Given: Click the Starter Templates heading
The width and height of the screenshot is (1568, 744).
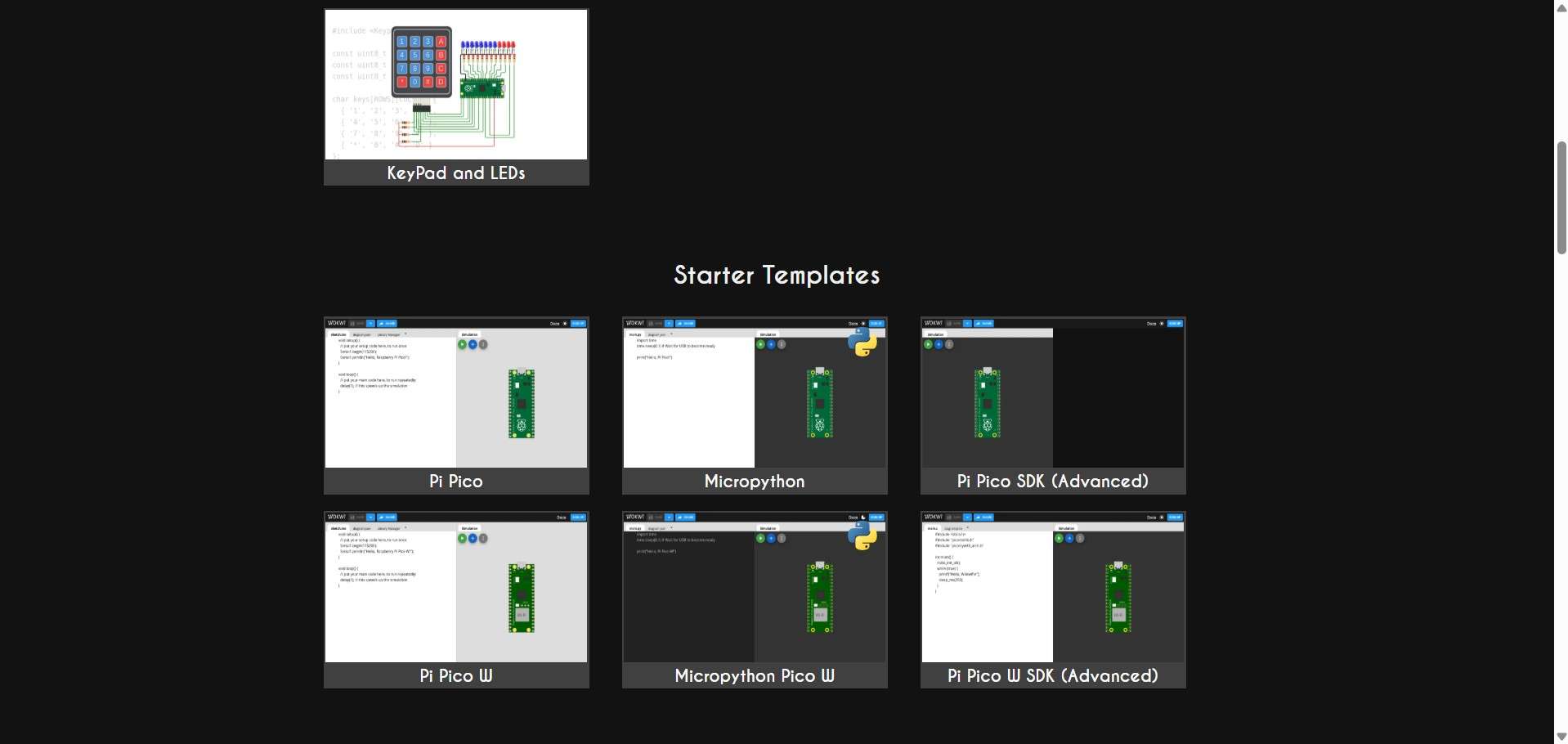Looking at the screenshot, I should 777,276.
